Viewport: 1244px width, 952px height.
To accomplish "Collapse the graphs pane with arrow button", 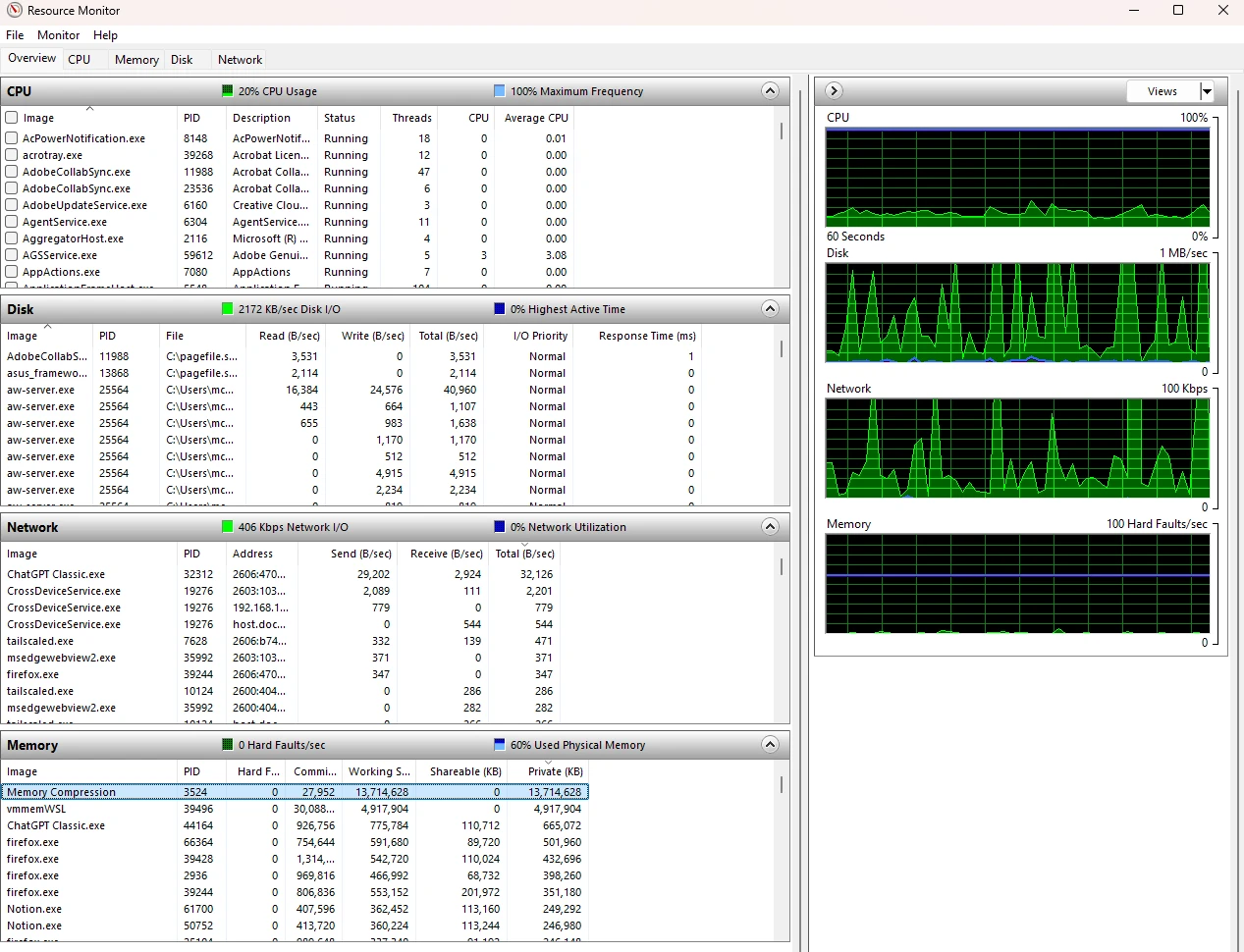I will [x=834, y=90].
